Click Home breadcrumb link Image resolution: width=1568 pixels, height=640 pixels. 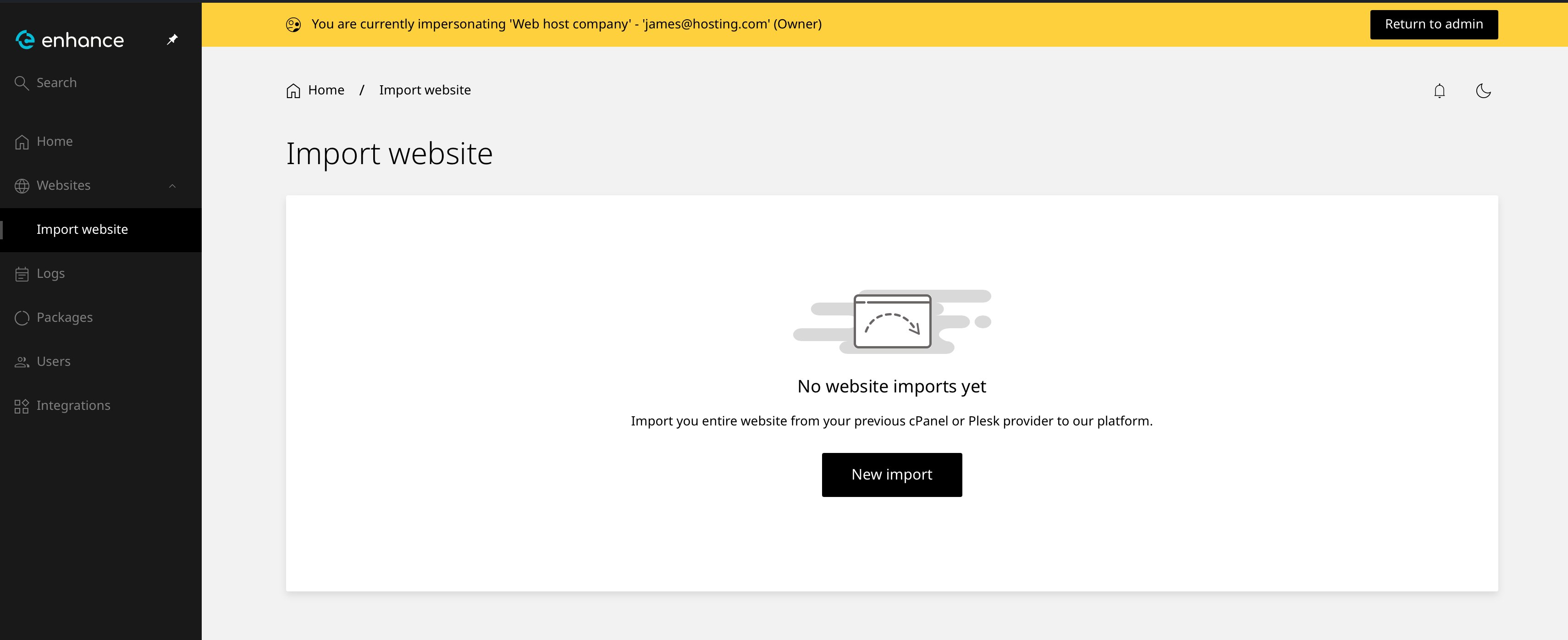[x=326, y=90]
